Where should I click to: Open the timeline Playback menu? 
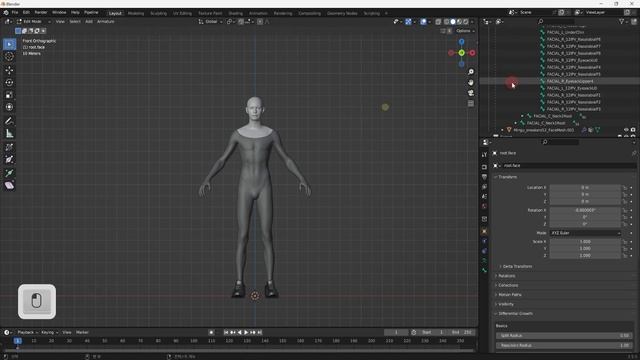point(27,333)
